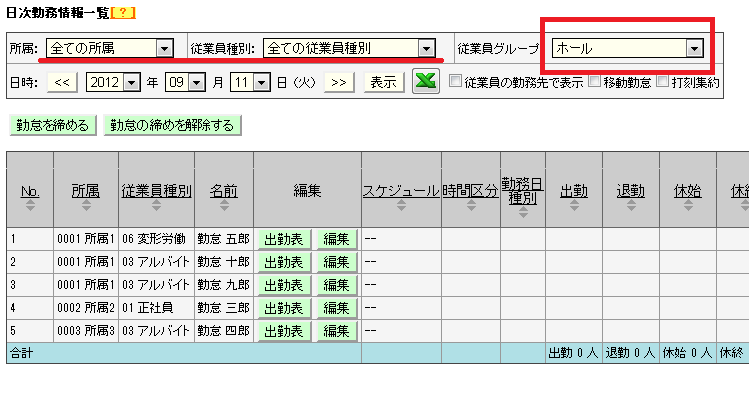Sort by 勤務日種別 column arrows
Viewport: 749px width, 393px height.
click(x=523, y=212)
